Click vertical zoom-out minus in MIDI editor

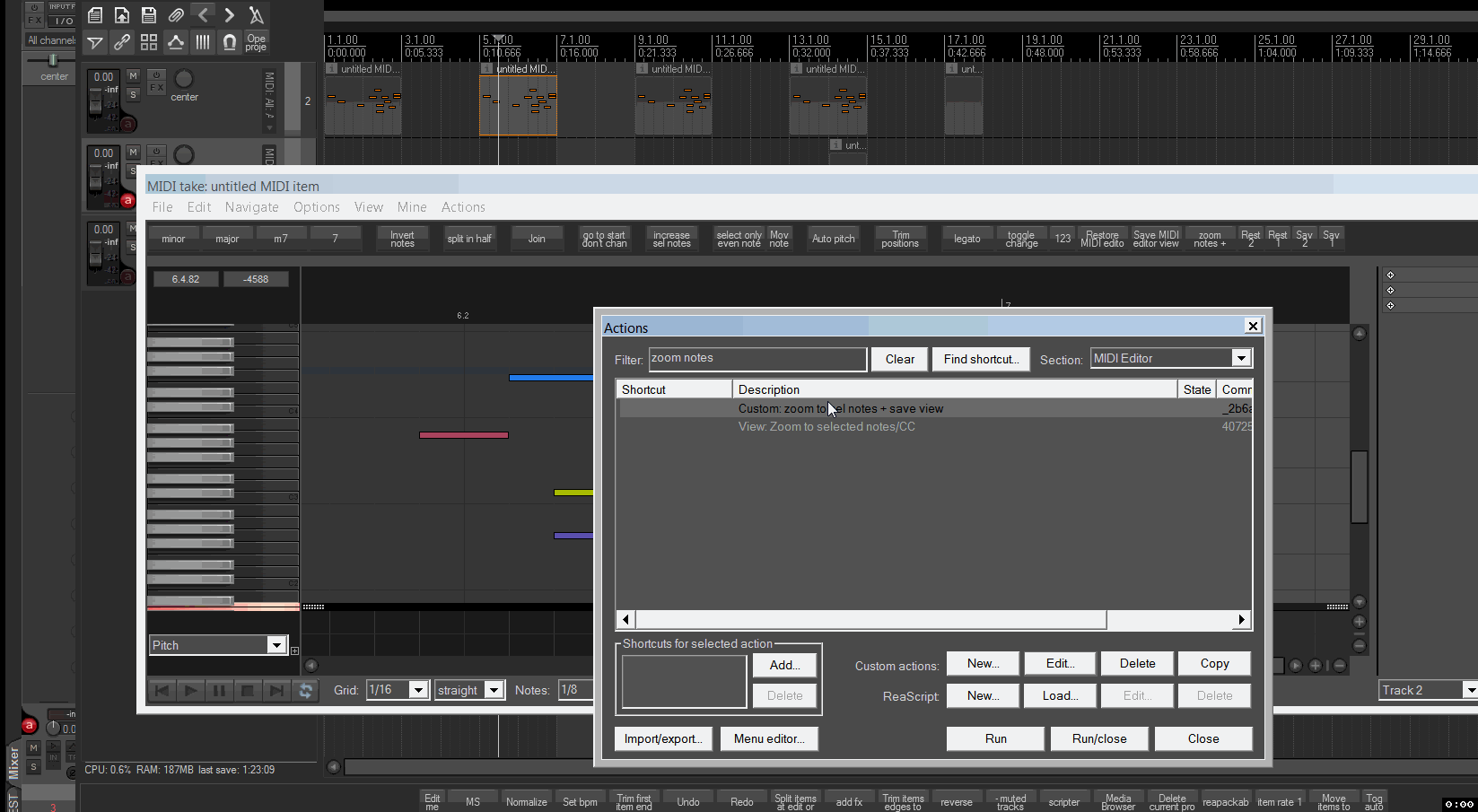point(1360,645)
